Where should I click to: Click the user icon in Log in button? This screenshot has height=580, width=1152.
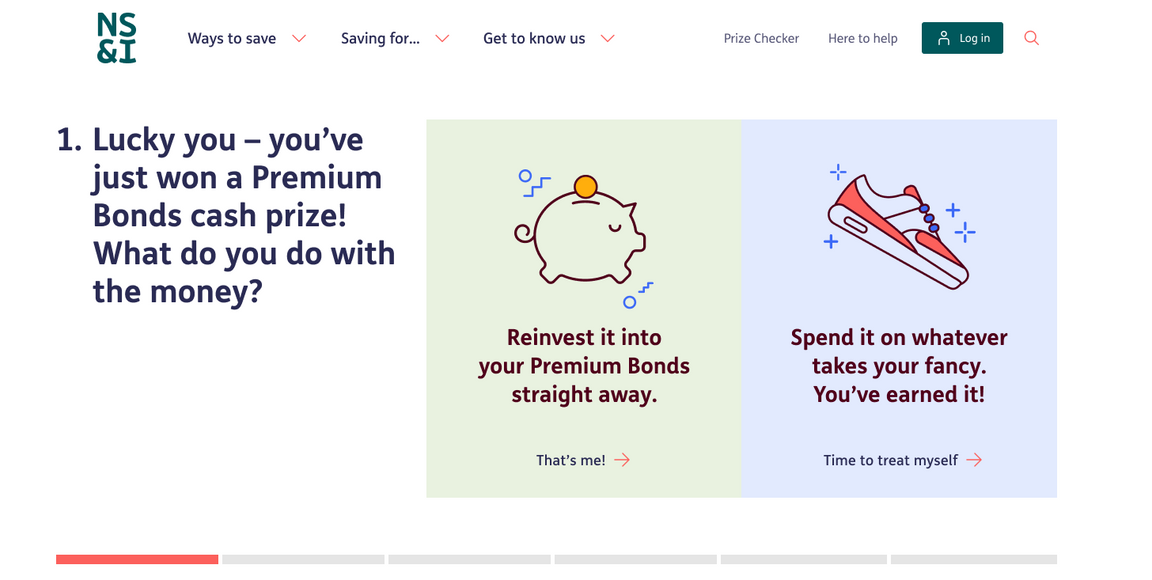tap(943, 38)
